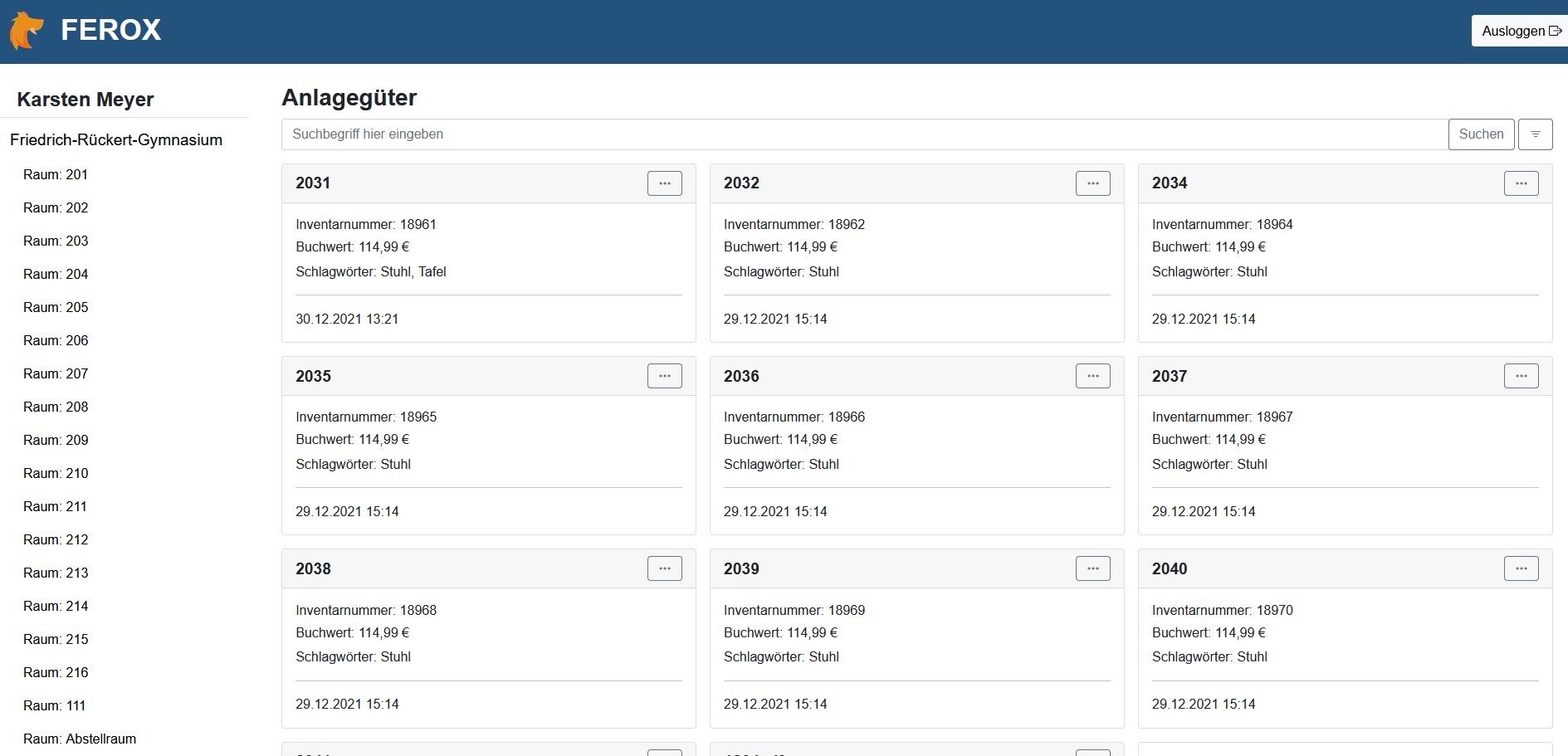
Task: Click the Suchen search button
Action: [x=1481, y=134]
